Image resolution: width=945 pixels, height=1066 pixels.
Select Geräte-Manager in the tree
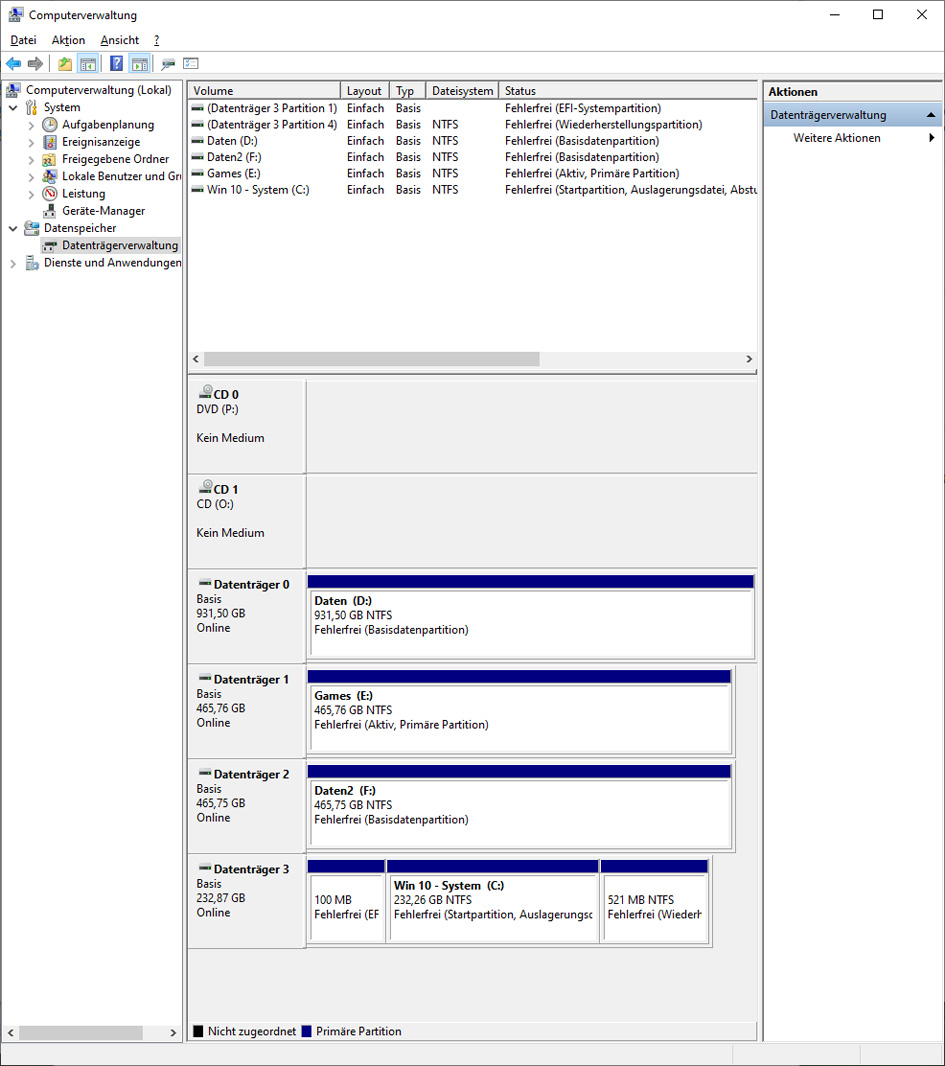(103, 211)
